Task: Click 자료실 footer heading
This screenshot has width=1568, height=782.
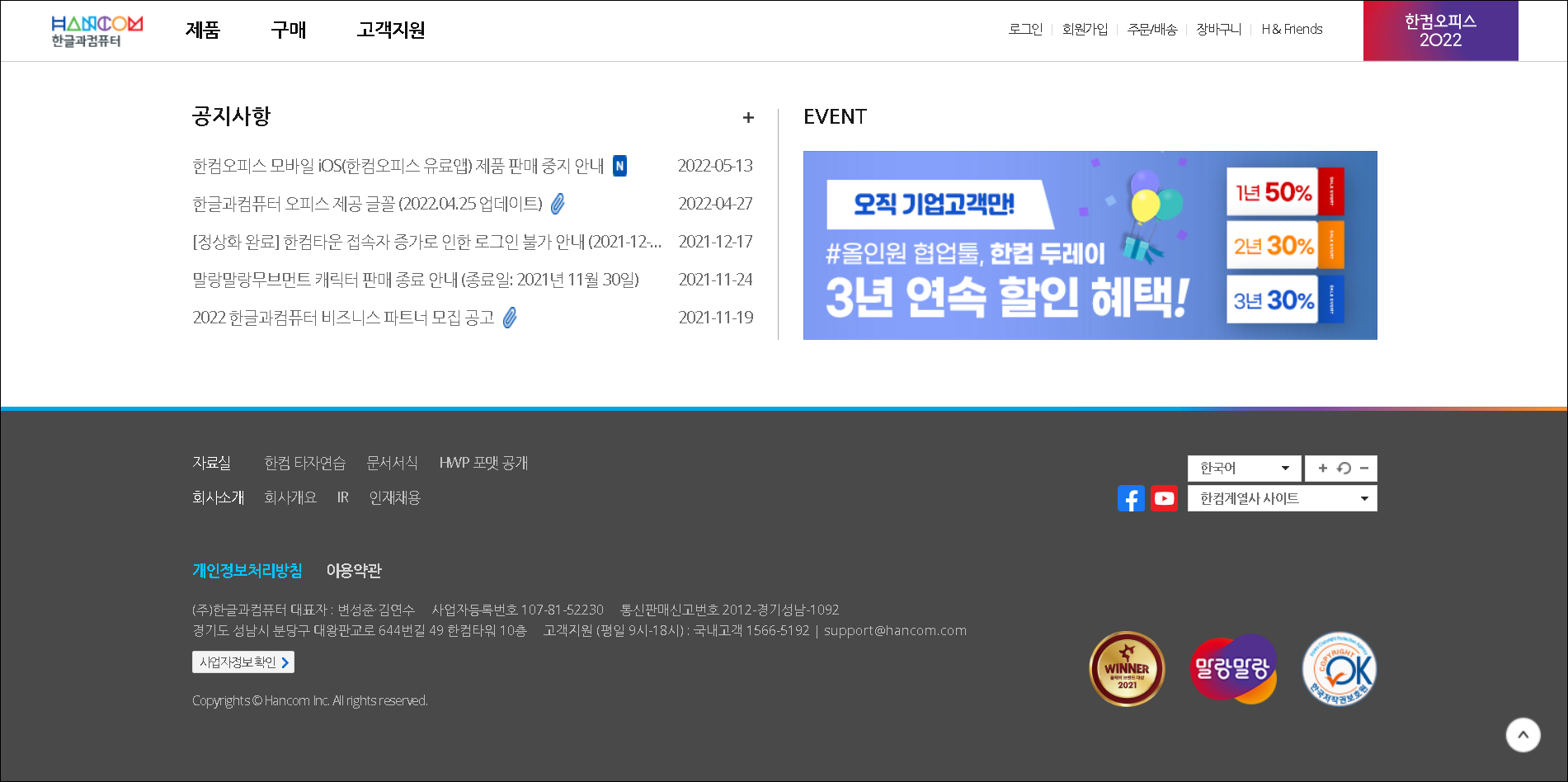Action: tap(211, 463)
